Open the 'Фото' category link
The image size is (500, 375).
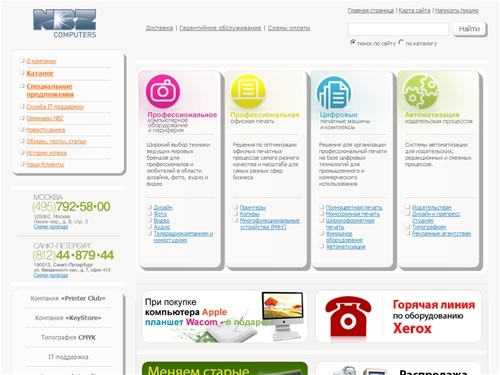tap(160, 214)
